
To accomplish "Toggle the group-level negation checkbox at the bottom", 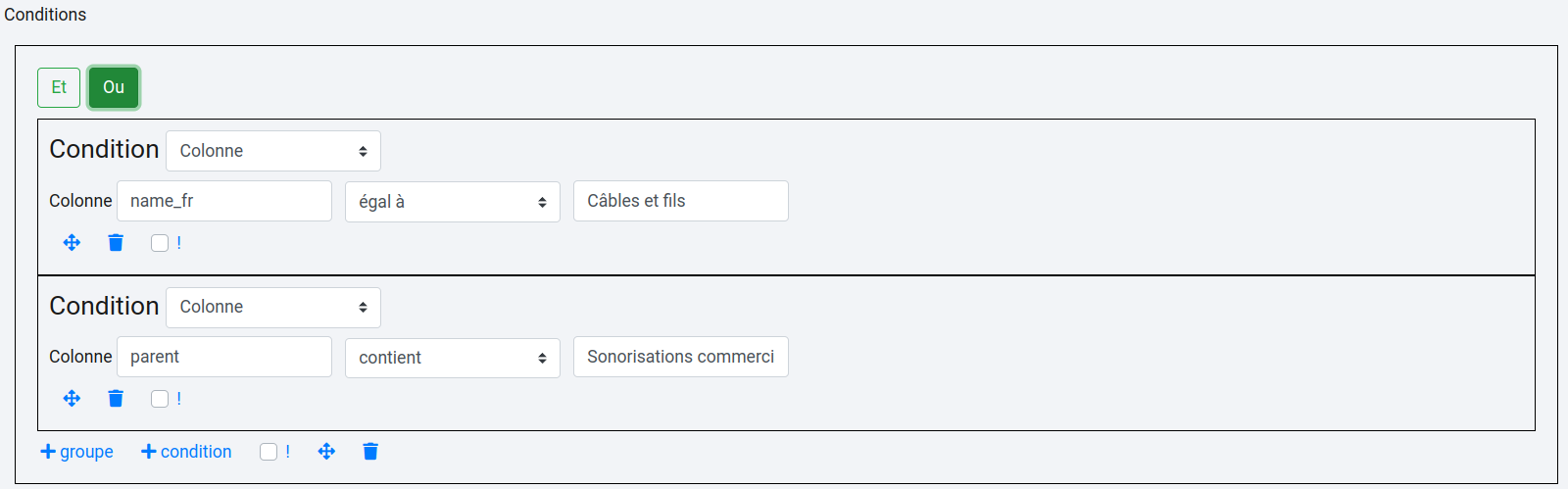I will (269, 452).
